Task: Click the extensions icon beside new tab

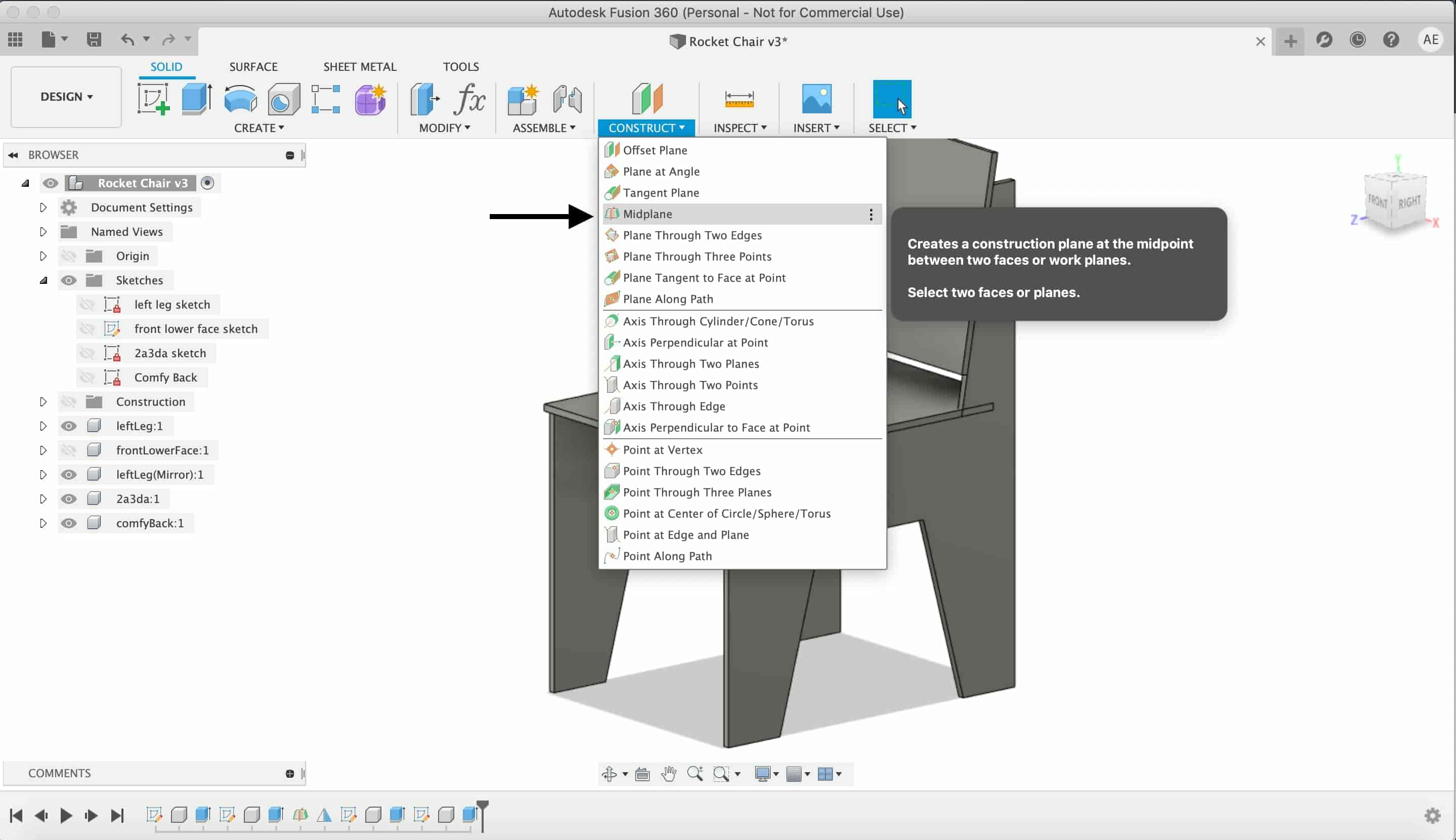Action: pos(1324,40)
